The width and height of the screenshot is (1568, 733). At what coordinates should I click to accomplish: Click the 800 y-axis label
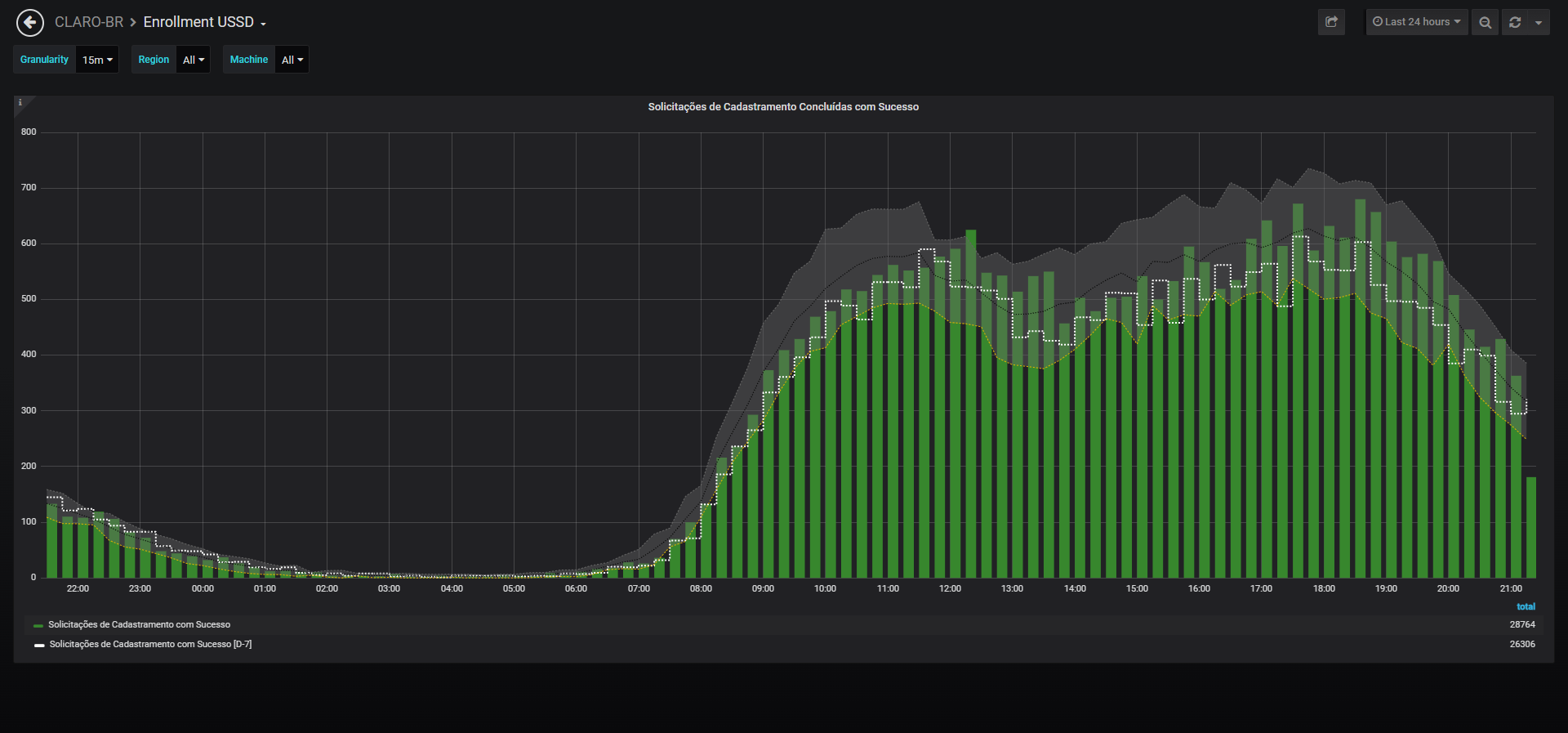(29, 132)
